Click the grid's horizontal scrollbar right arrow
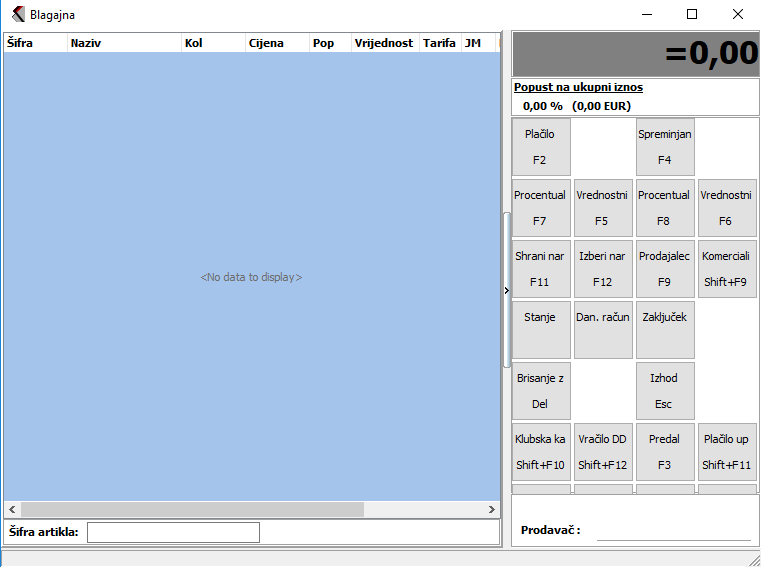This screenshot has height=567, width=761. [491, 510]
